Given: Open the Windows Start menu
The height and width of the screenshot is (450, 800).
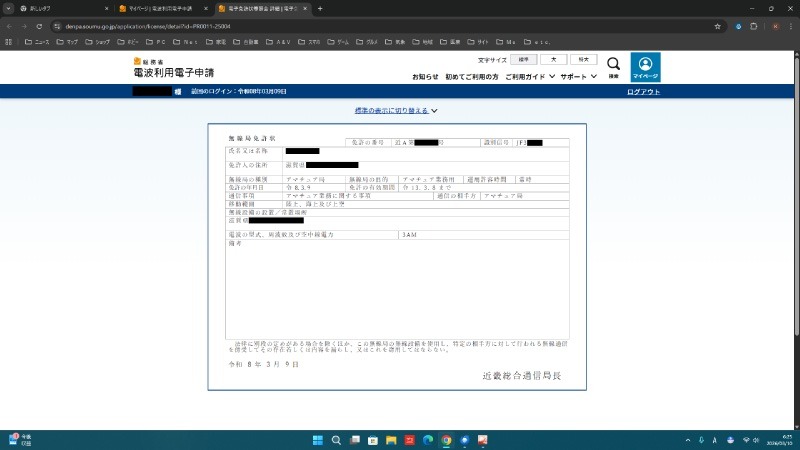Looking at the screenshot, I should coord(319,440).
